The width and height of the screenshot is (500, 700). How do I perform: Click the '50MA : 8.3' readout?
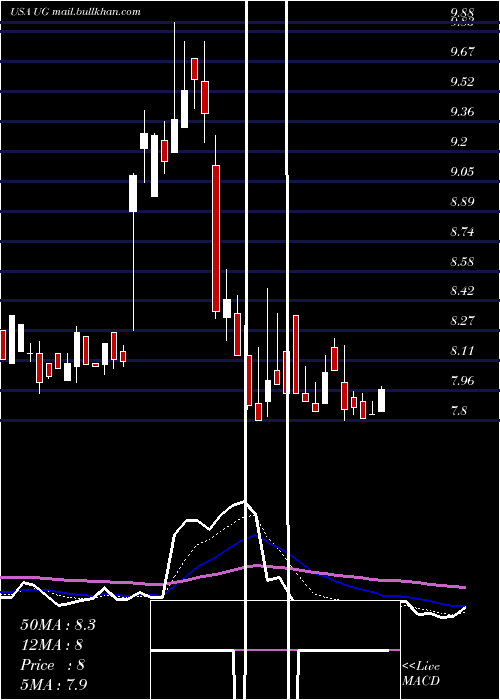[58, 625]
